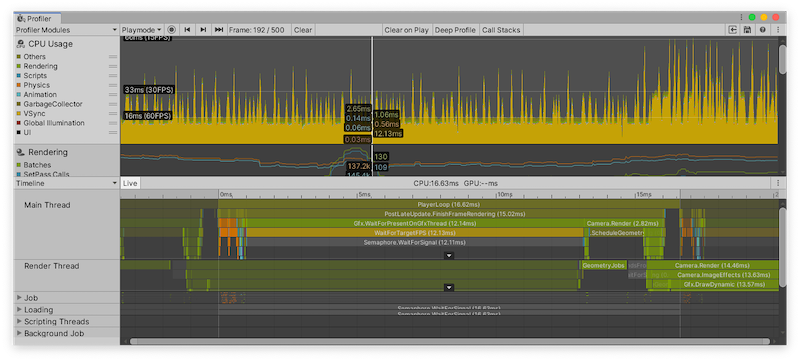This screenshot has width=800, height=361.
Task: Open the Playmode target dropdown
Action: coord(142,30)
